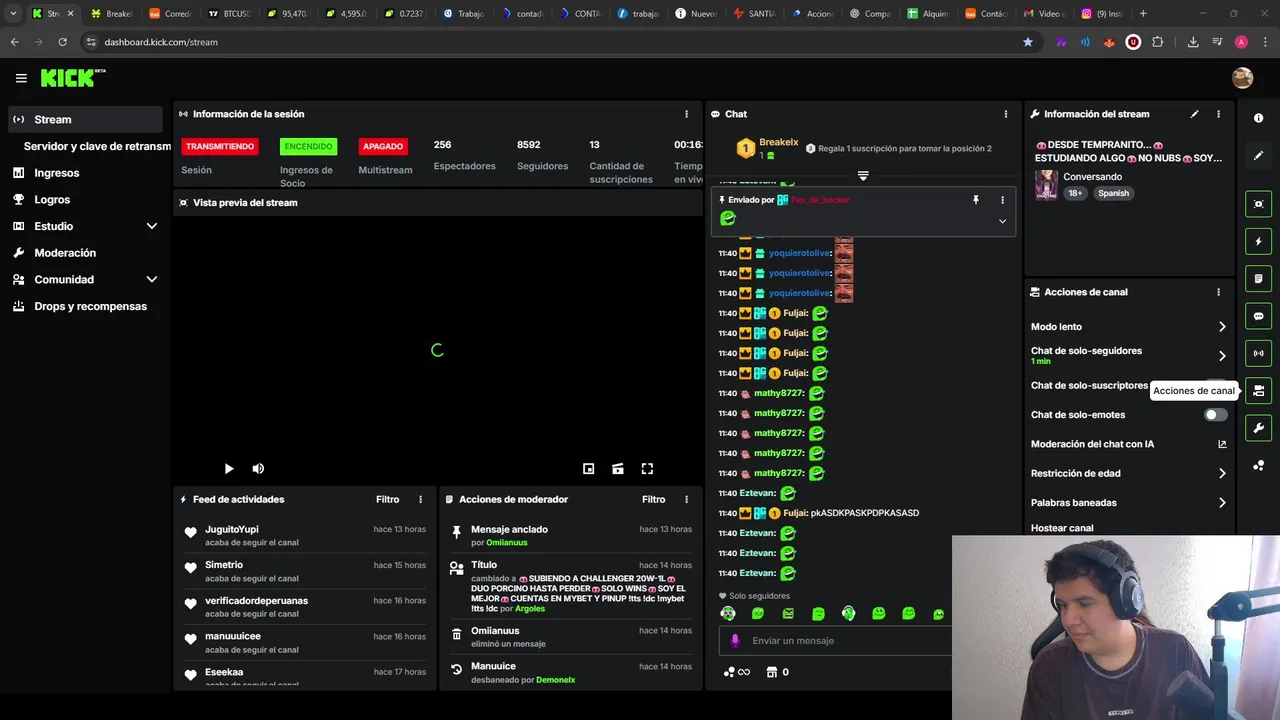Open Feed de actividades three-dot menu
Image resolution: width=1280 pixels, height=720 pixels.
[420, 499]
